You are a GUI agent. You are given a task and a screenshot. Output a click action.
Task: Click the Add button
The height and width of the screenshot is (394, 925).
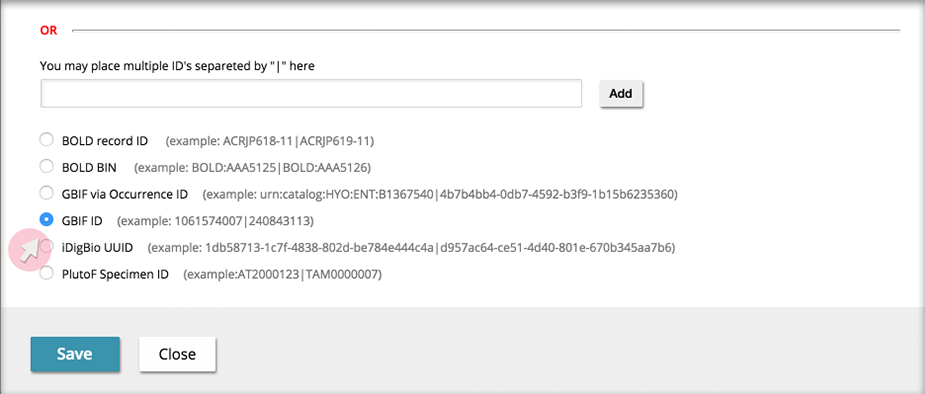[621, 94]
